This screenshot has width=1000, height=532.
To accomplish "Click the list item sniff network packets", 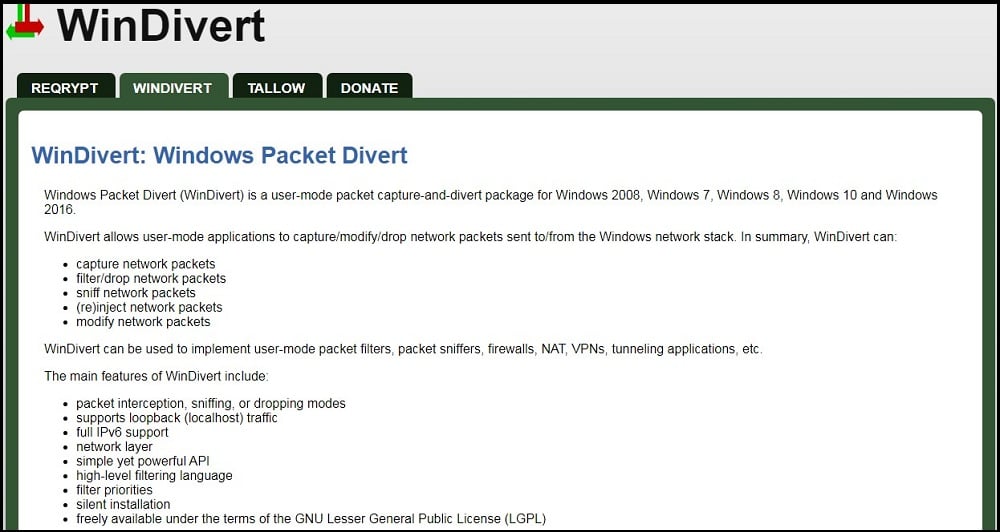I will pos(136,293).
